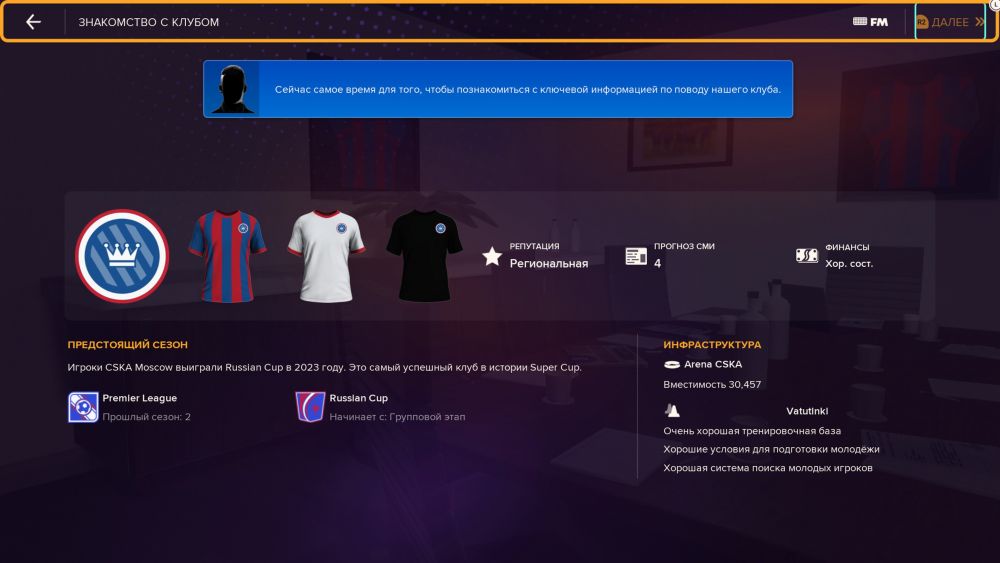Click the media prediction newspaper icon
This screenshot has width=1000, height=563.
click(636, 256)
